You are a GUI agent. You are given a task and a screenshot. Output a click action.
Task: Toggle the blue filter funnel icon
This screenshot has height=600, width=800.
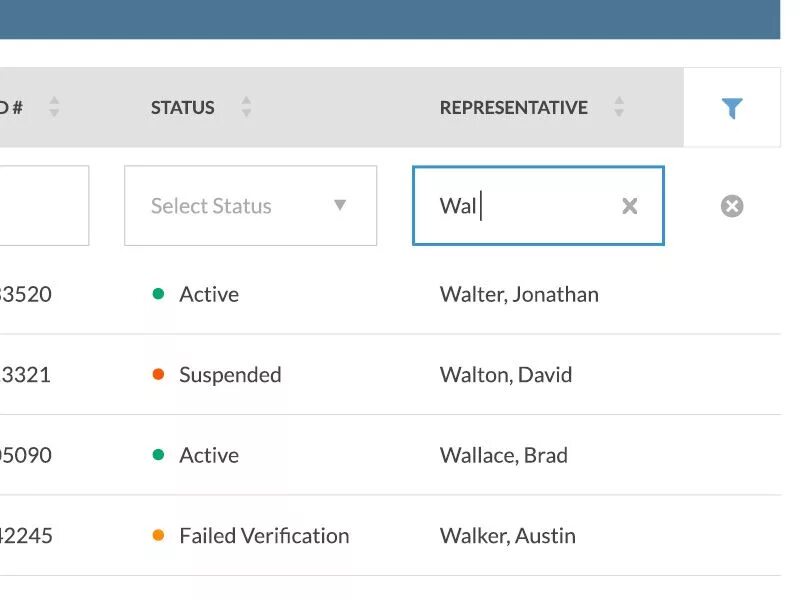[732, 108]
